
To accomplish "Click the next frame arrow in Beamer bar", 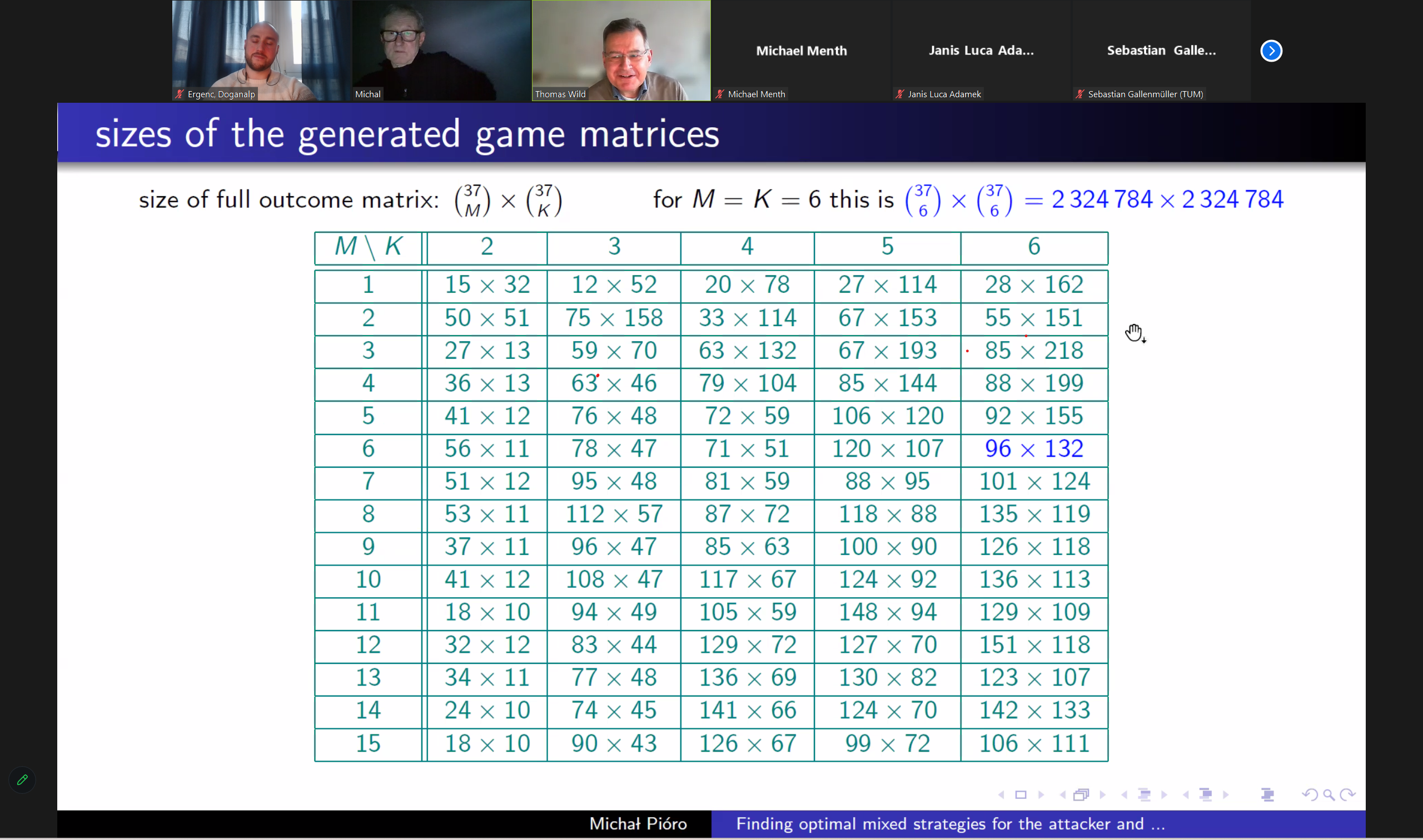I will [1102, 794].
